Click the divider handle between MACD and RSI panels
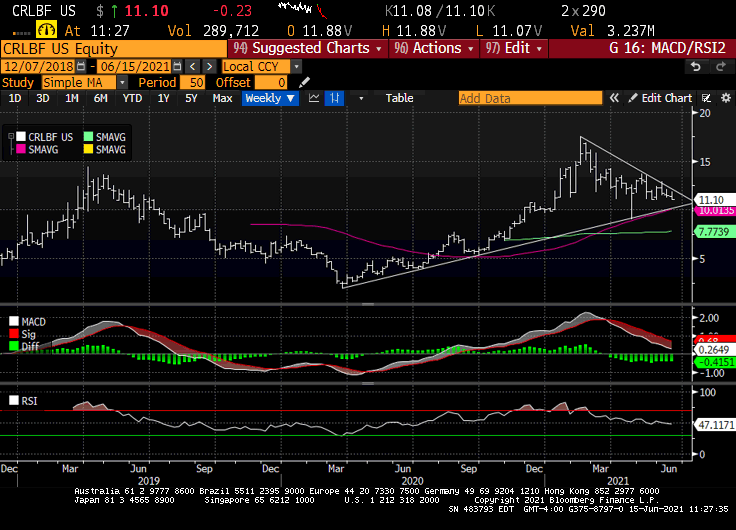 click(x=368, y=383)
